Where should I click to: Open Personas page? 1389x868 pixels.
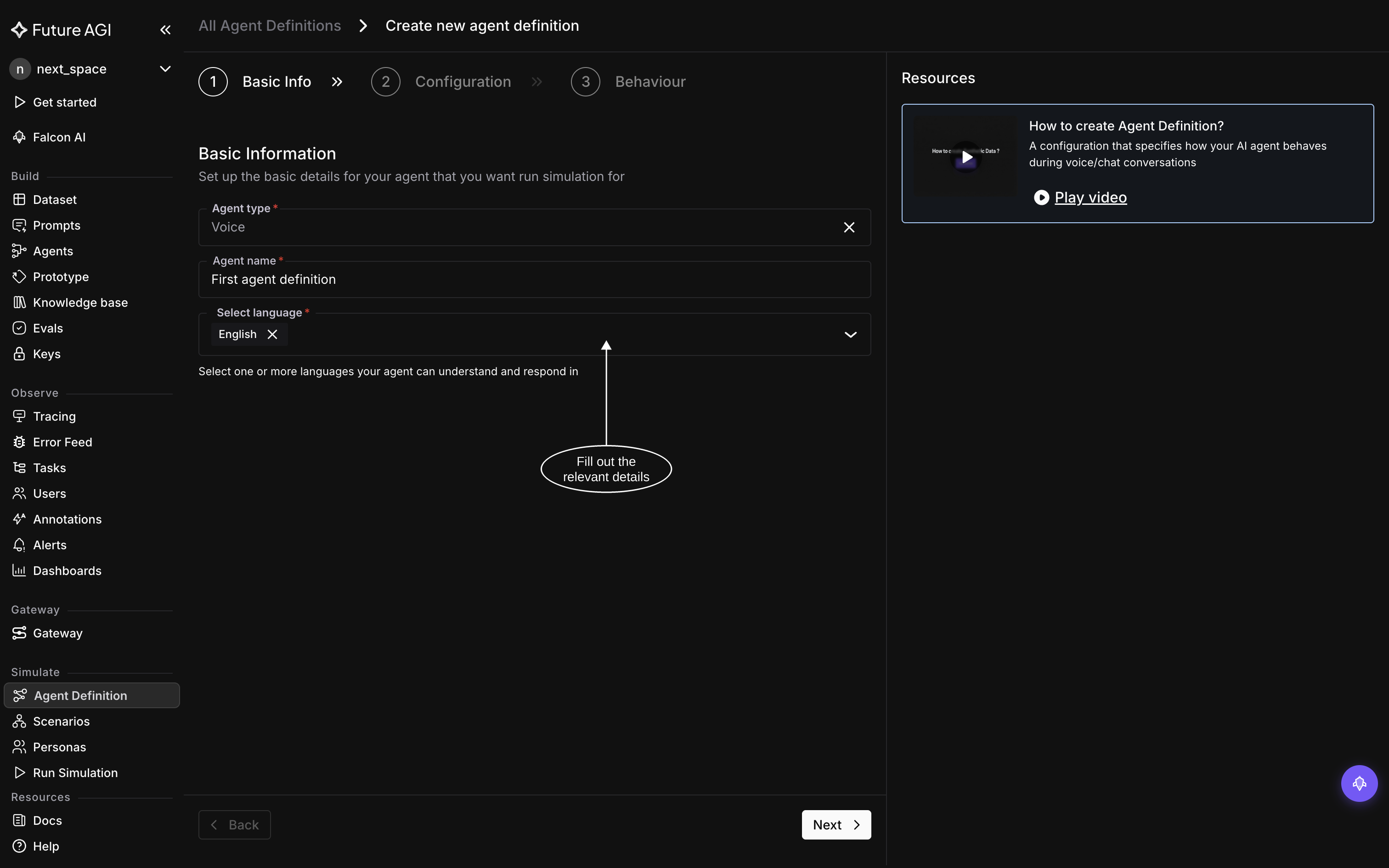tap(59, 748)
